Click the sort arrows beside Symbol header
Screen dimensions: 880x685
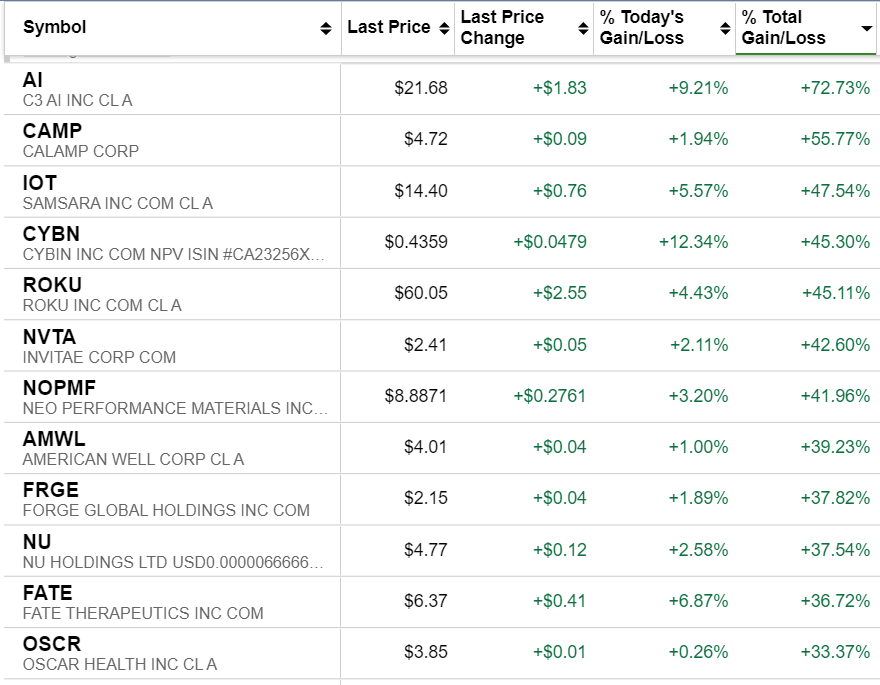(x=326, y=29)
